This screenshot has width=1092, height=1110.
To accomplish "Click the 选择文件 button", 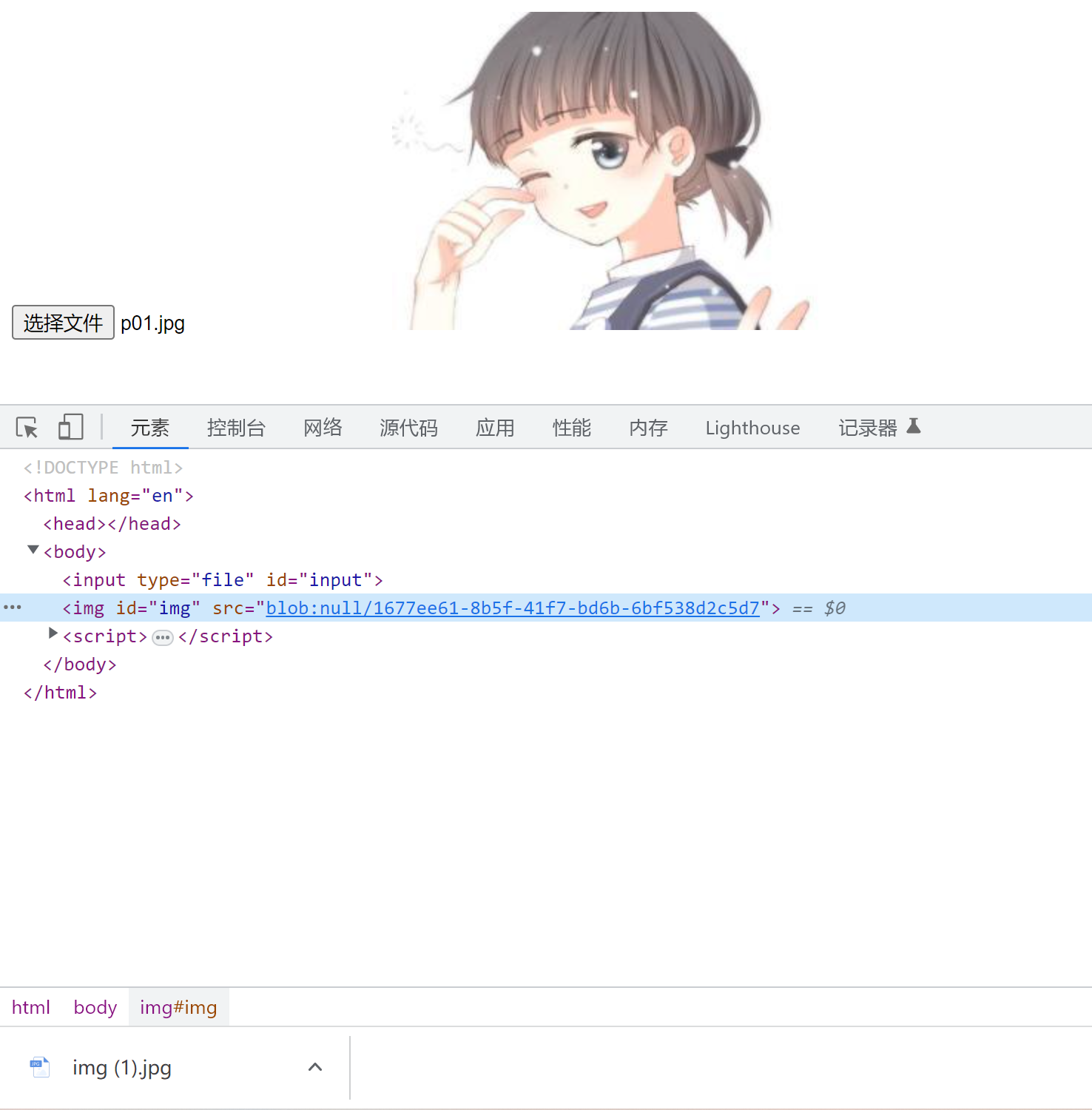I will (63, 323).
